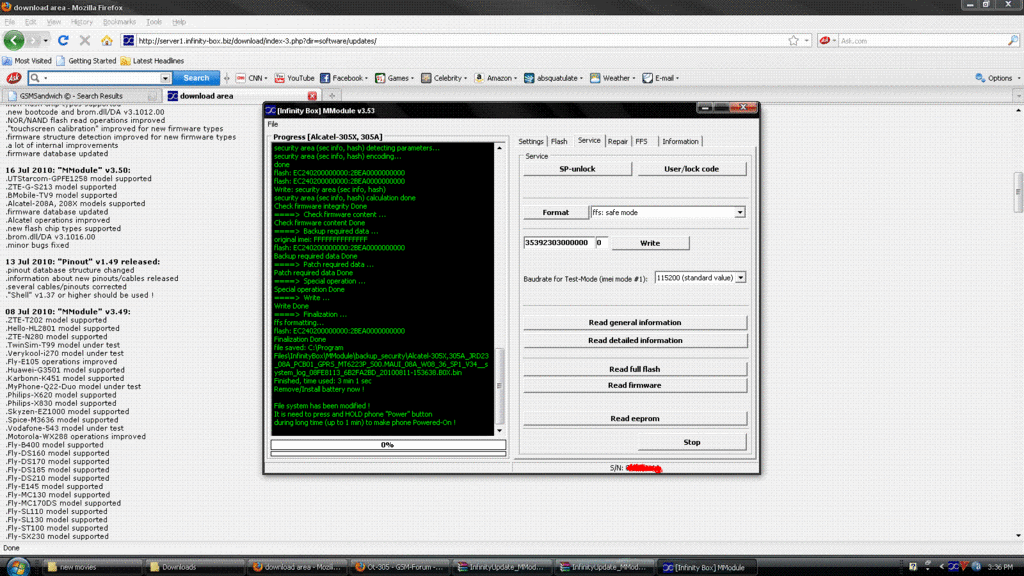Open the Weather toolbar menu
The width and height of the screenshot is (1024, 576).
613,78
